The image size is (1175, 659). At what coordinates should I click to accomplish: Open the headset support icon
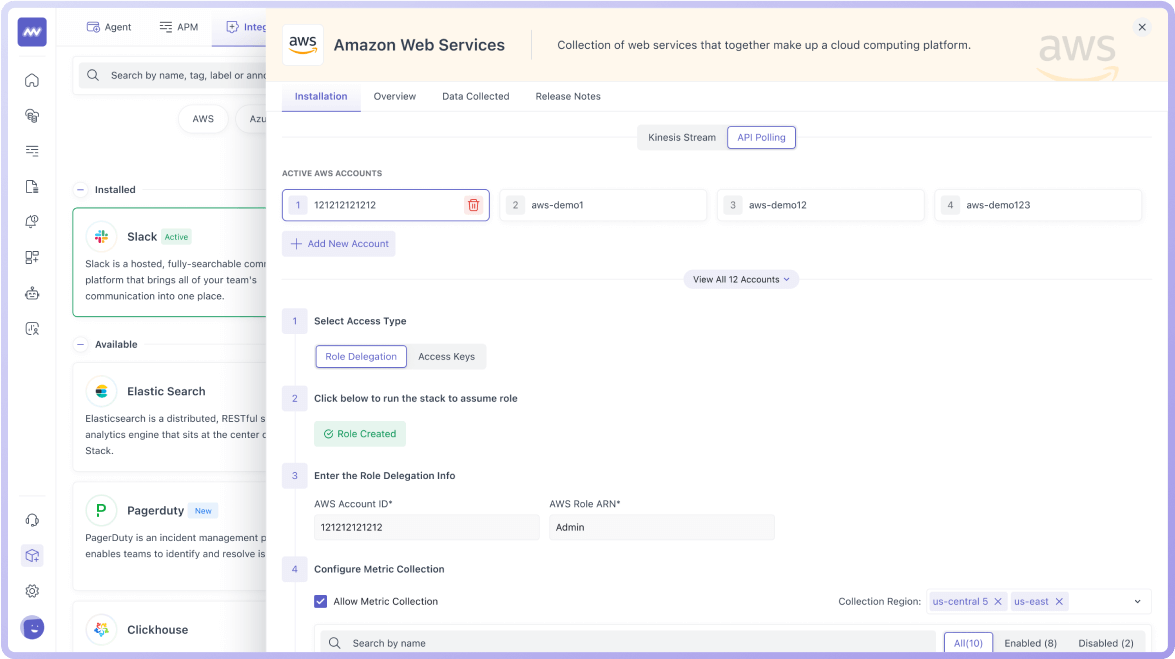point(32,520)
